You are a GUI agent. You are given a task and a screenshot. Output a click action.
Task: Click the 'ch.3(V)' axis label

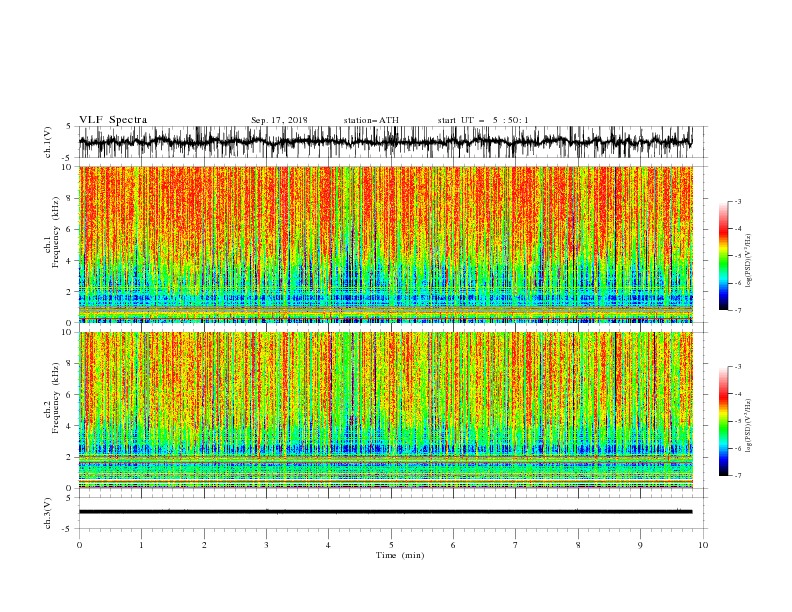point(48,513)
